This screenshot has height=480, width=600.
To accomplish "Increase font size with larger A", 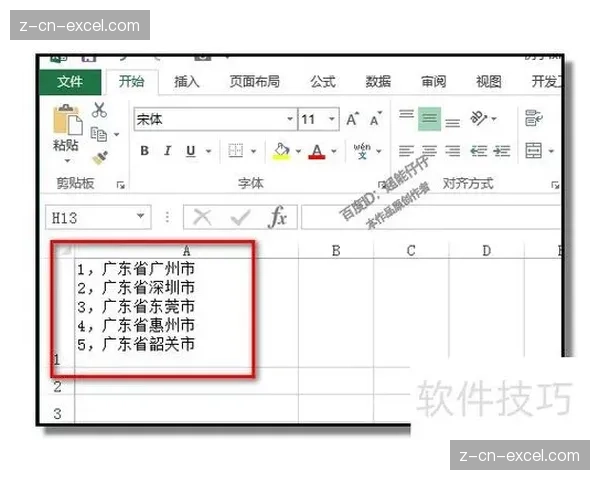I will [352, 119].
